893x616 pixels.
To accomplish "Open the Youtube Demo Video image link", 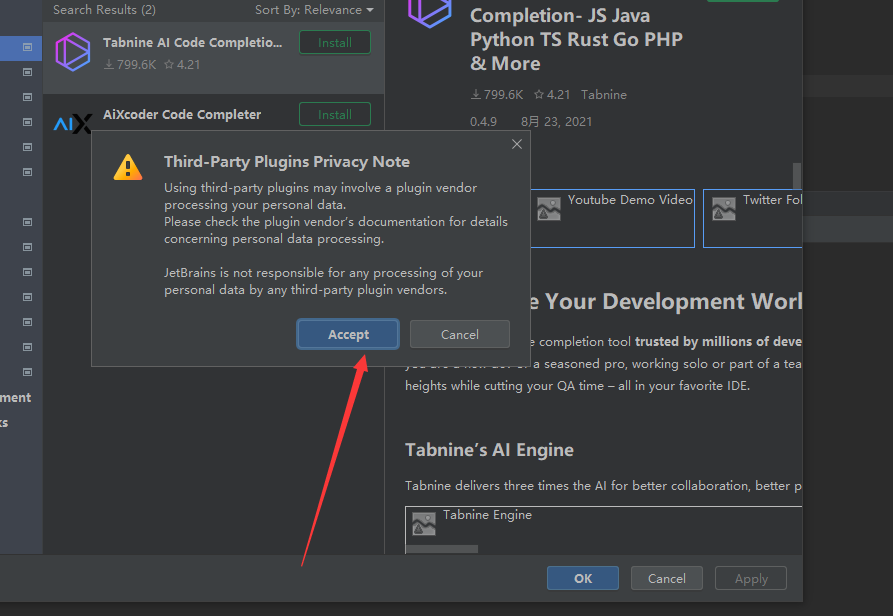I will [x=613, y=218].
